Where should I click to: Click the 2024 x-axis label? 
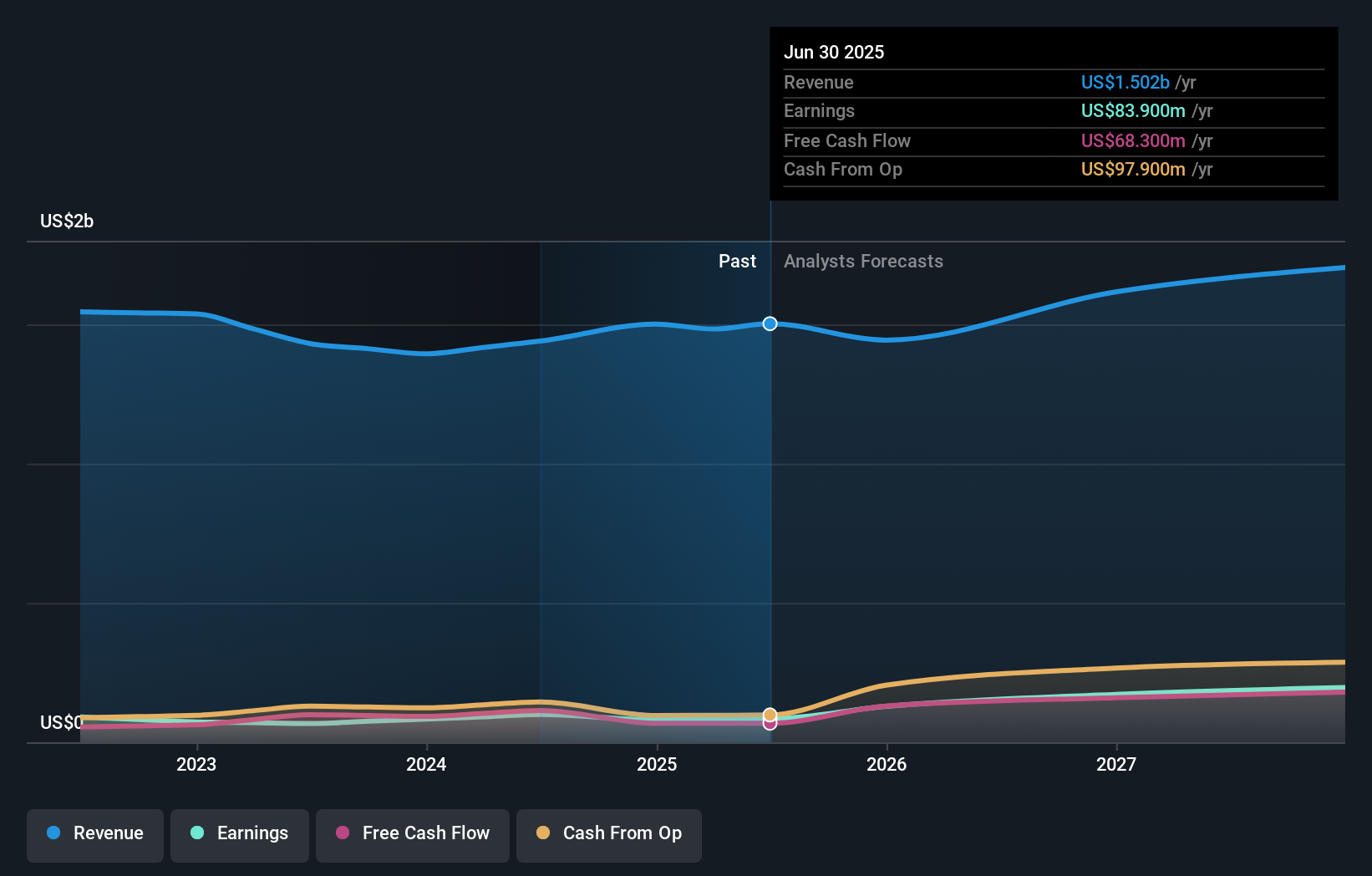pyautogui.click(x=426, y=764)
